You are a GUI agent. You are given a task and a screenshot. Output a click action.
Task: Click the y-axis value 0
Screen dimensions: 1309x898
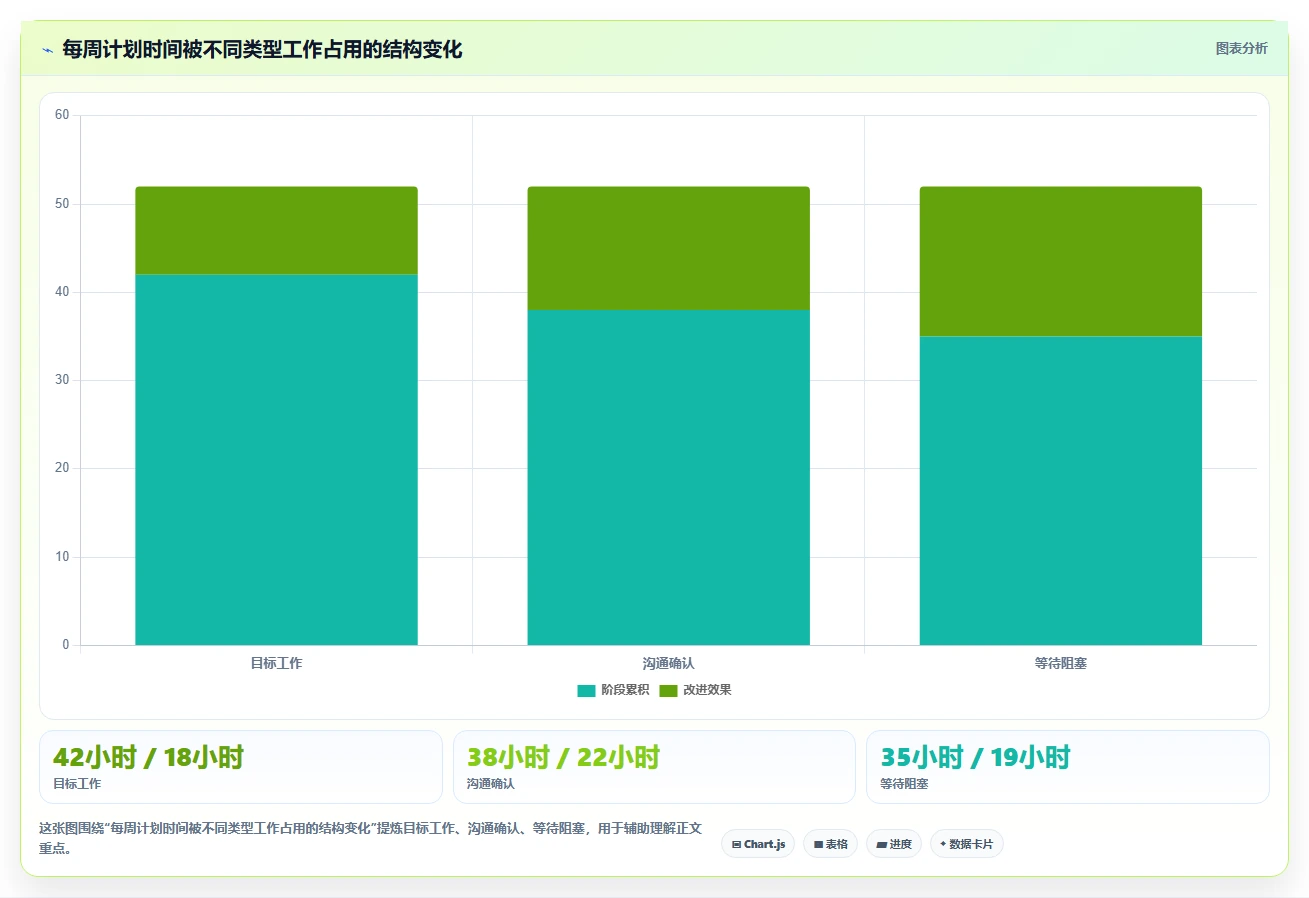pos(66,645)
